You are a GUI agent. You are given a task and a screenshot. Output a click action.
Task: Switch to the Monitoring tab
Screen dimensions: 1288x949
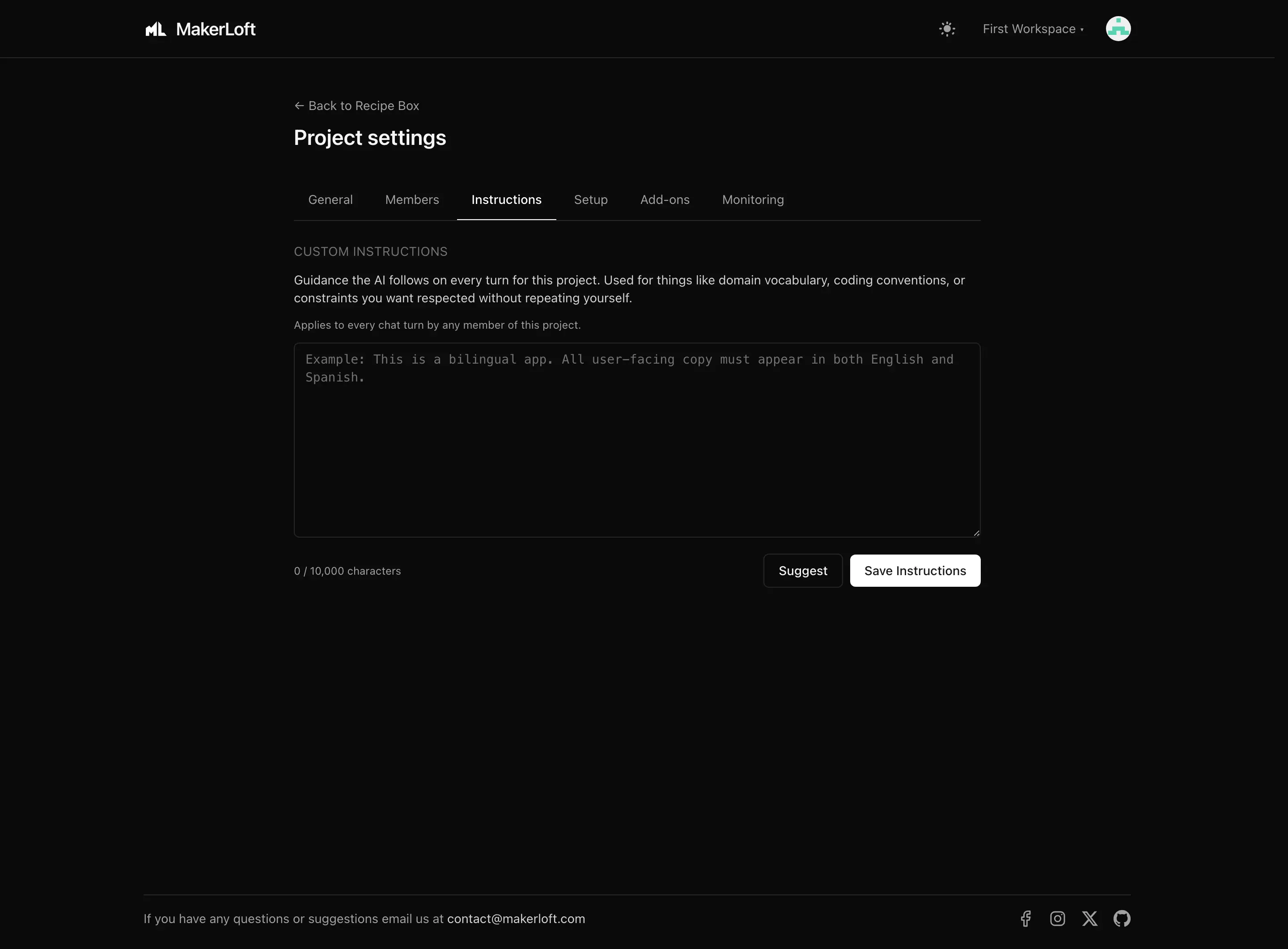click(x=753, y=199)
